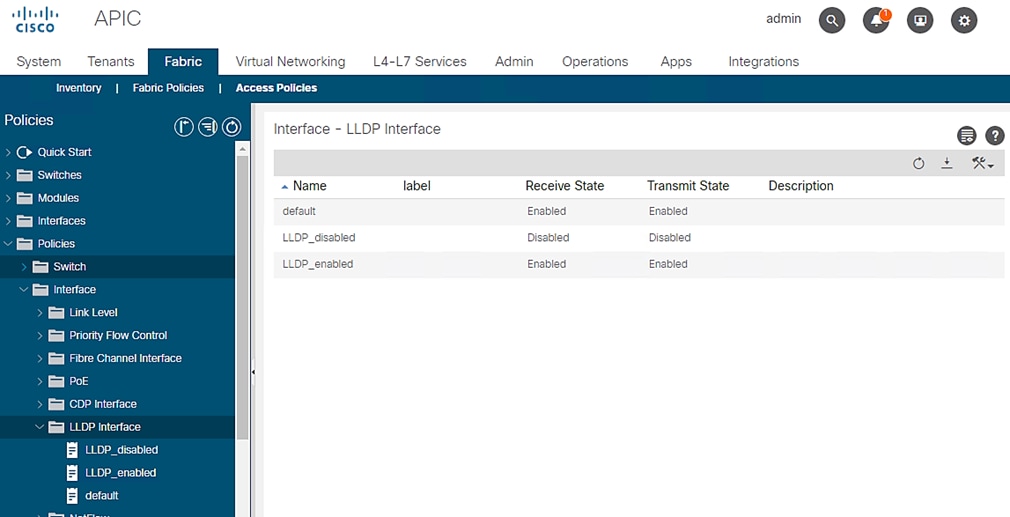Click the refresh icon in Policies panel
Image resolution: width=1010 pixels, height=517 pixels.
[x=232, y=127]
